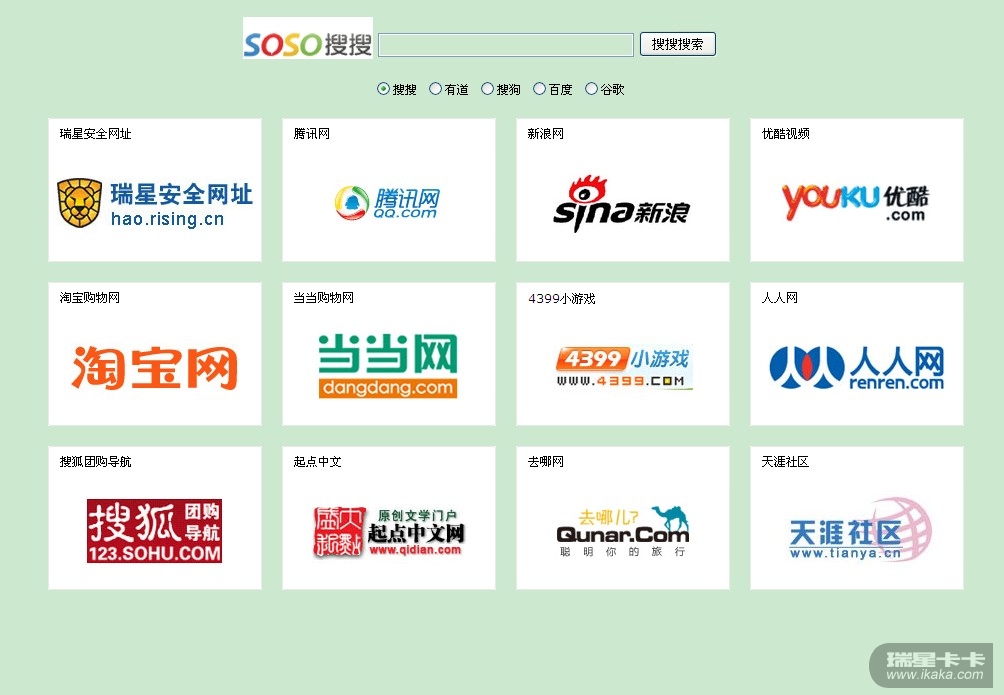
Task: Click the 人人网 title text
Action: pos(780,298)
